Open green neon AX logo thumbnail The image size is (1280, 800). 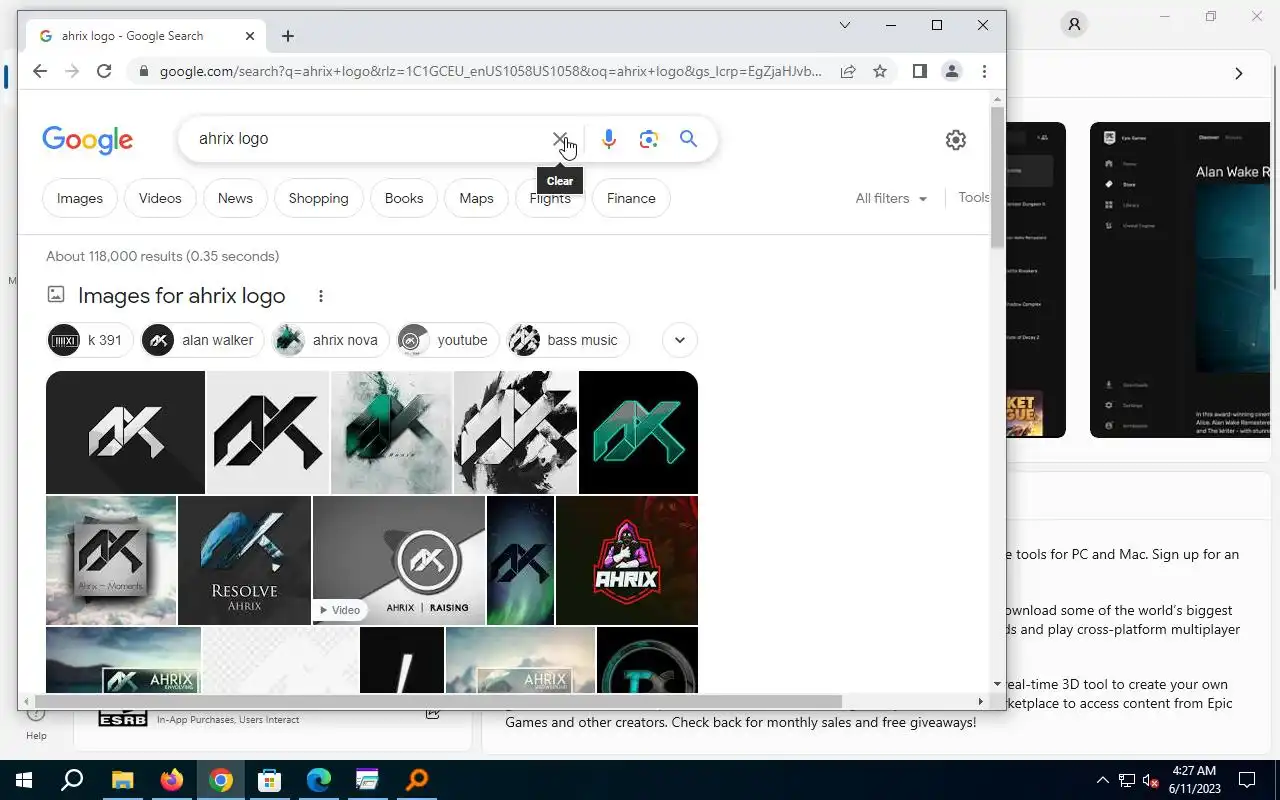(638, 432)
